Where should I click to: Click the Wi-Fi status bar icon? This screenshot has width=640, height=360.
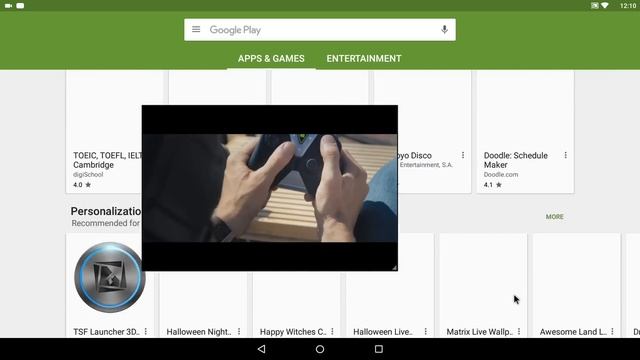[x=605, y=5]
